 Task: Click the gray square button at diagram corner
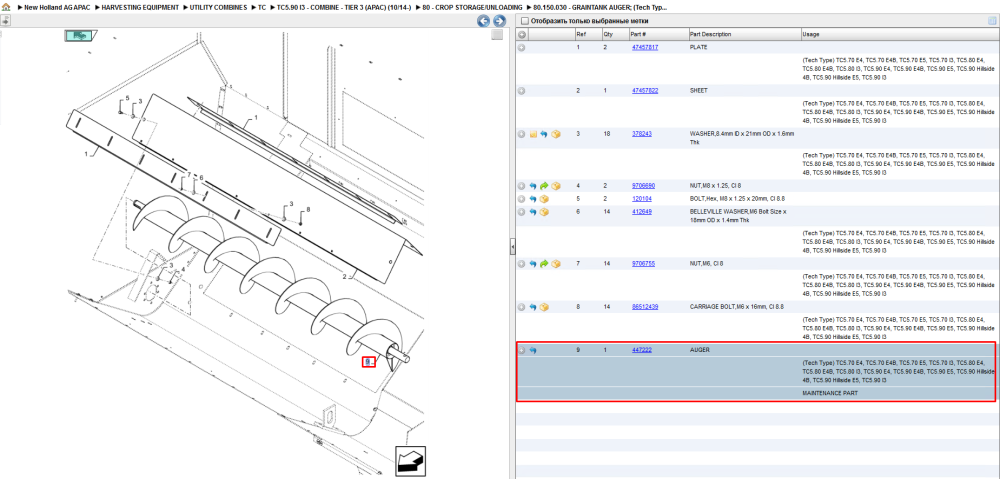497,35
